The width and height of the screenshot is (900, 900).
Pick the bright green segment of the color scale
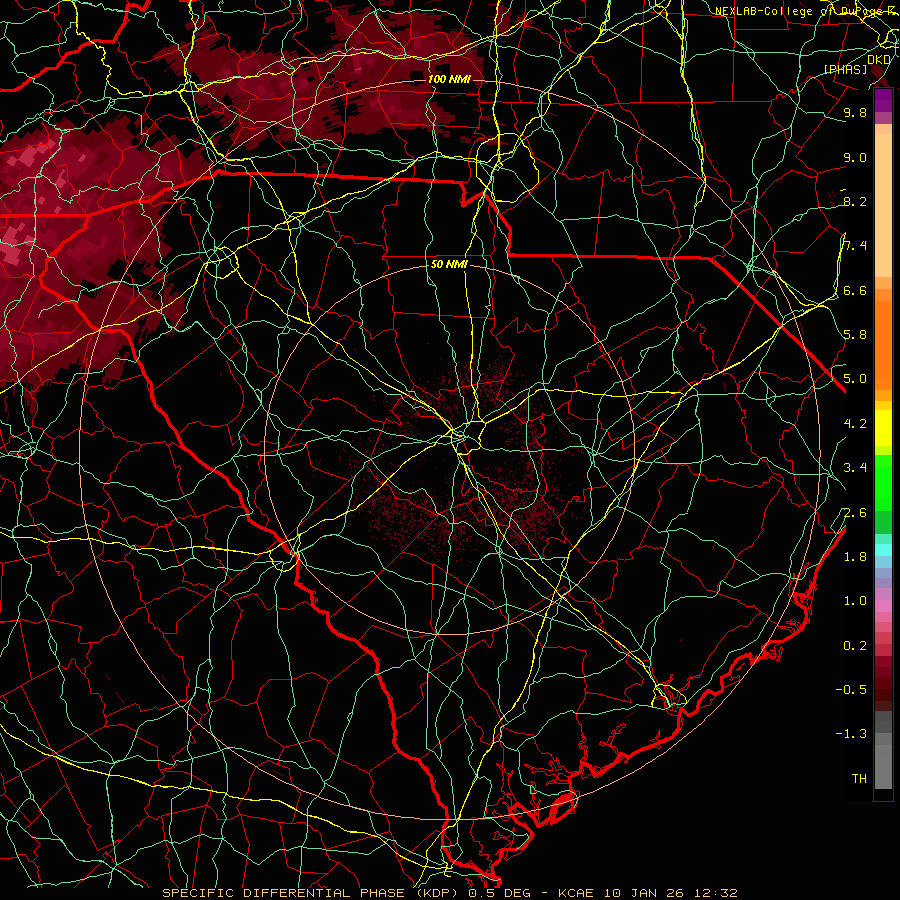tap(883, 482)
